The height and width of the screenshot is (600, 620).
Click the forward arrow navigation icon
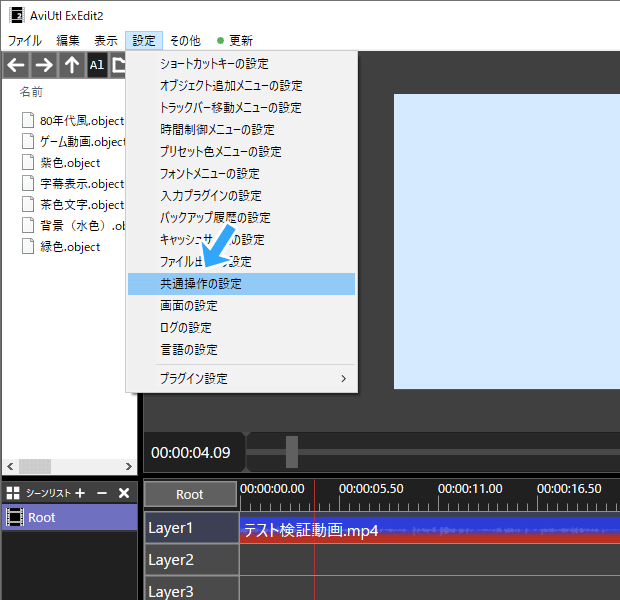pos(44,64)
